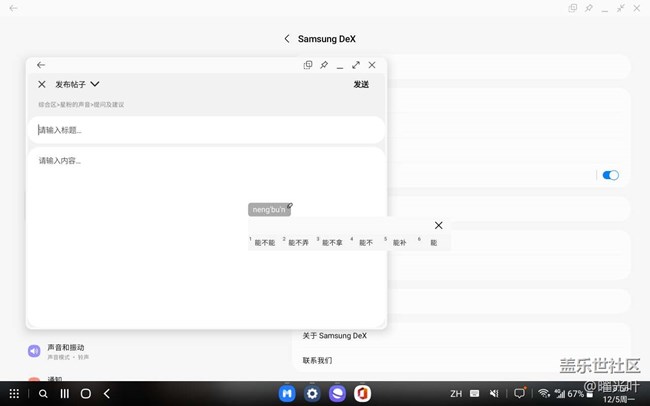
Task: Open the Settings gear app in the taskbar
Action: click(312, 394)
